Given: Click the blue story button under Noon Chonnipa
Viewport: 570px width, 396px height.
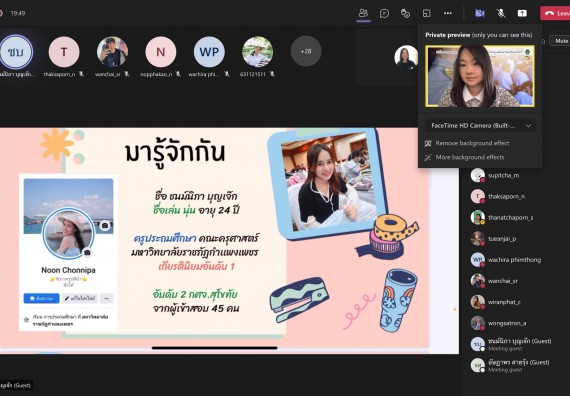Looking at the screenshot, I should [41, 298].
